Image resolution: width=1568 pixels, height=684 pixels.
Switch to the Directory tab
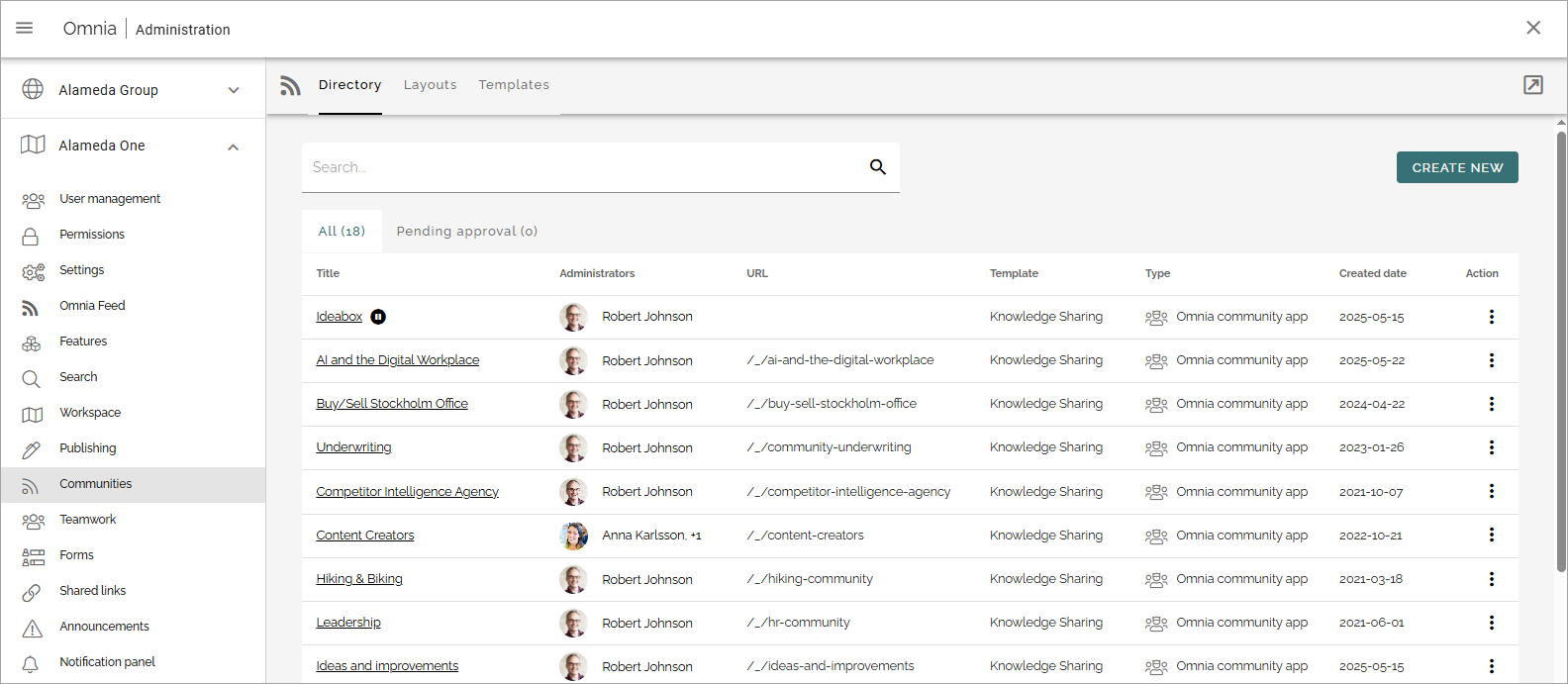[350, 85]
